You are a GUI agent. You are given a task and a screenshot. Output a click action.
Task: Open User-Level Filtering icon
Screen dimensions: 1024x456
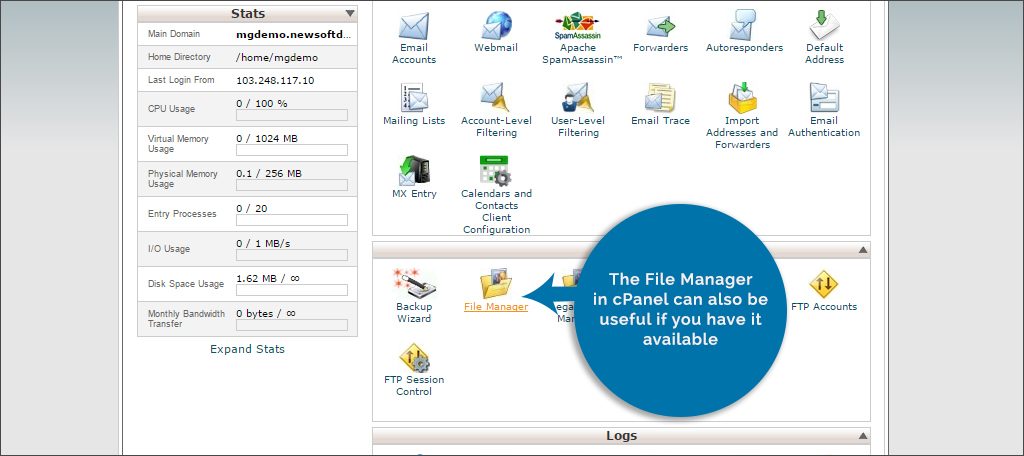click(578, 98)
